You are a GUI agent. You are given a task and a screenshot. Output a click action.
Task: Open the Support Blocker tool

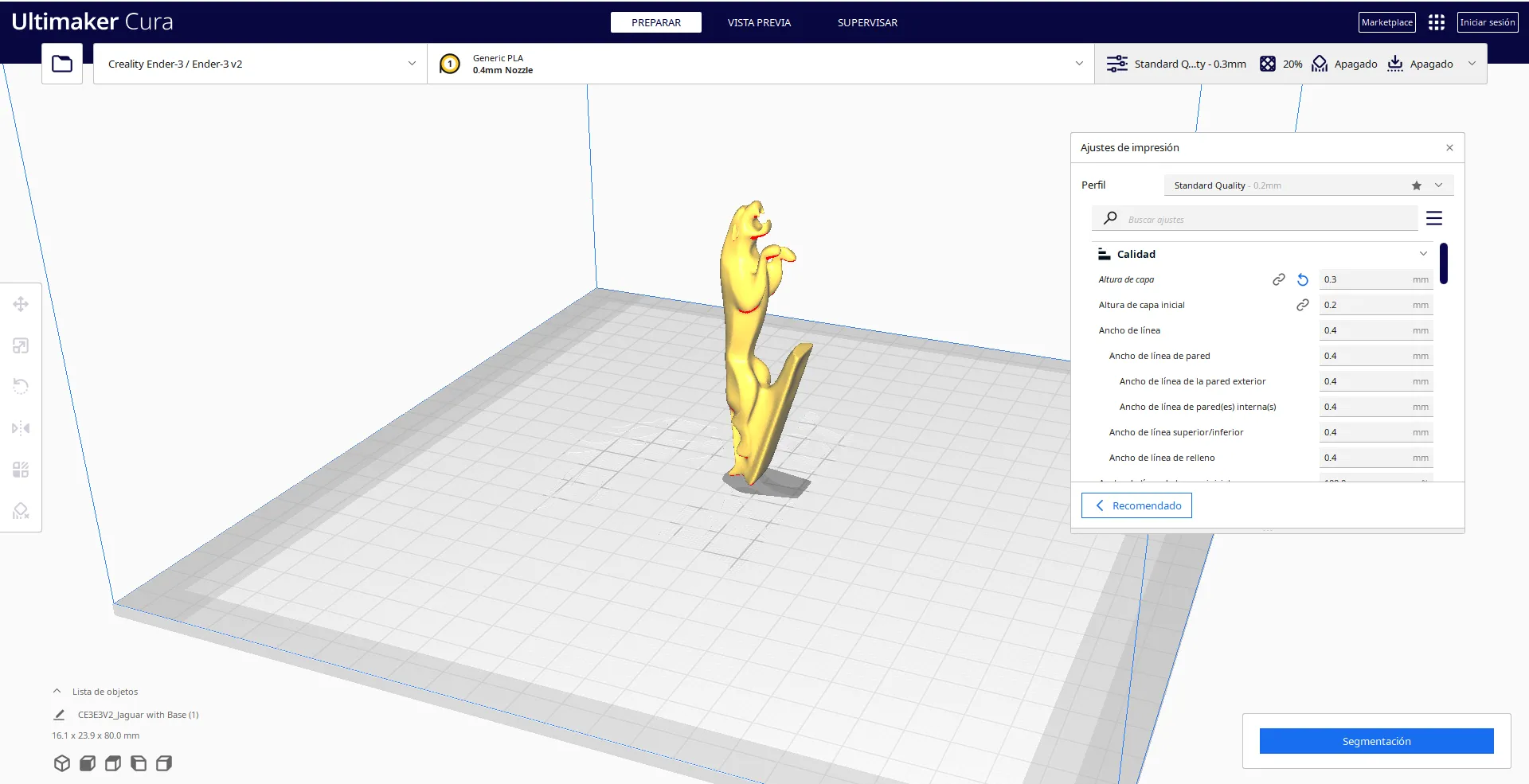[x=21, y=511]
